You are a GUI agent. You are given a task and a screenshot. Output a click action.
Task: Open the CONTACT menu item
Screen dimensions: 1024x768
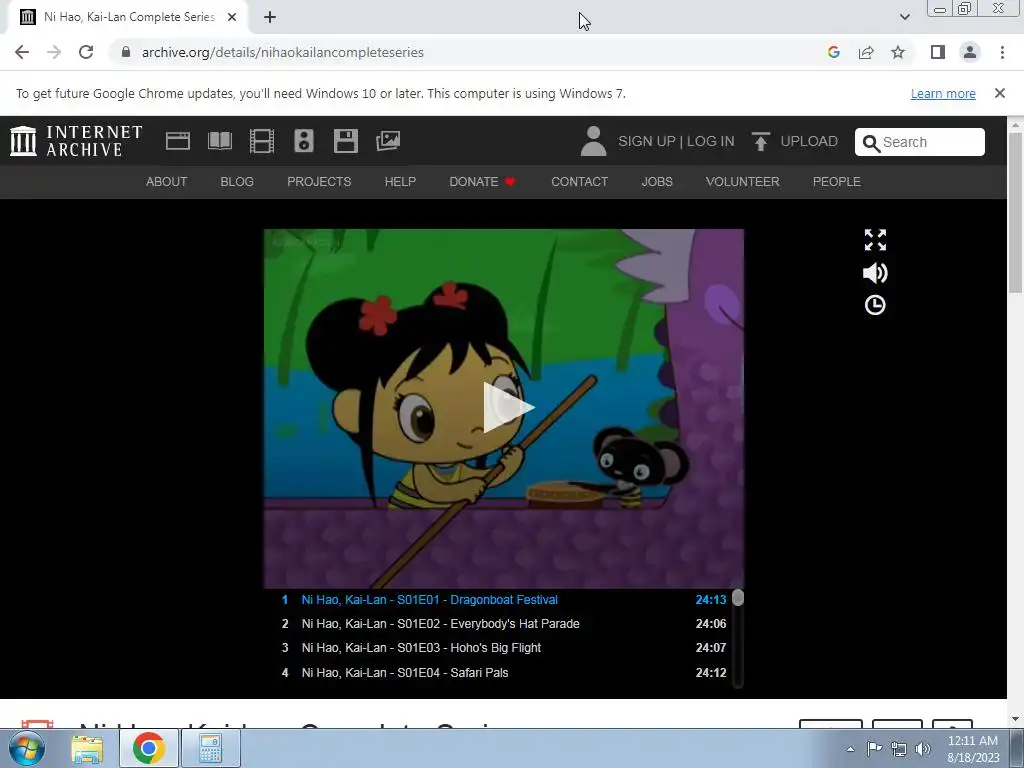(579, 182)
